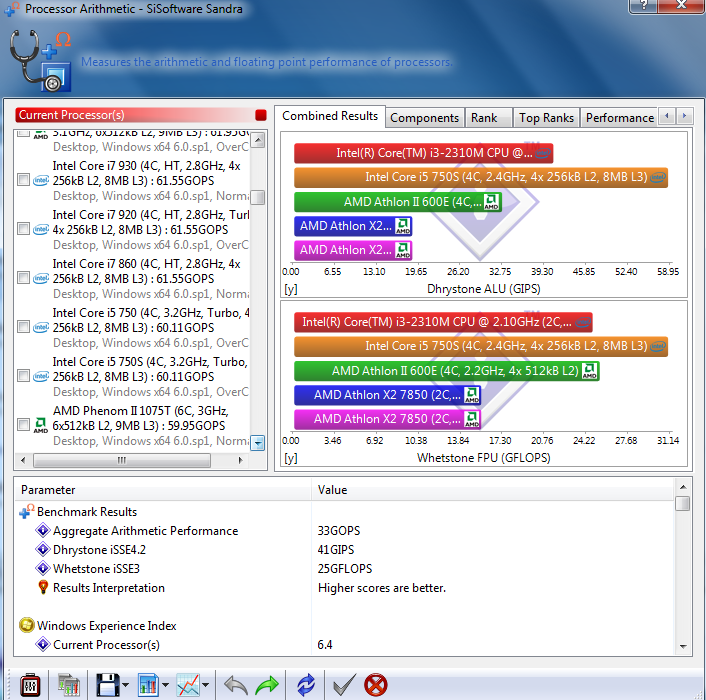Click the help question mark button in title bar
The height and width of the screenshot is (700, 706).
643,6
